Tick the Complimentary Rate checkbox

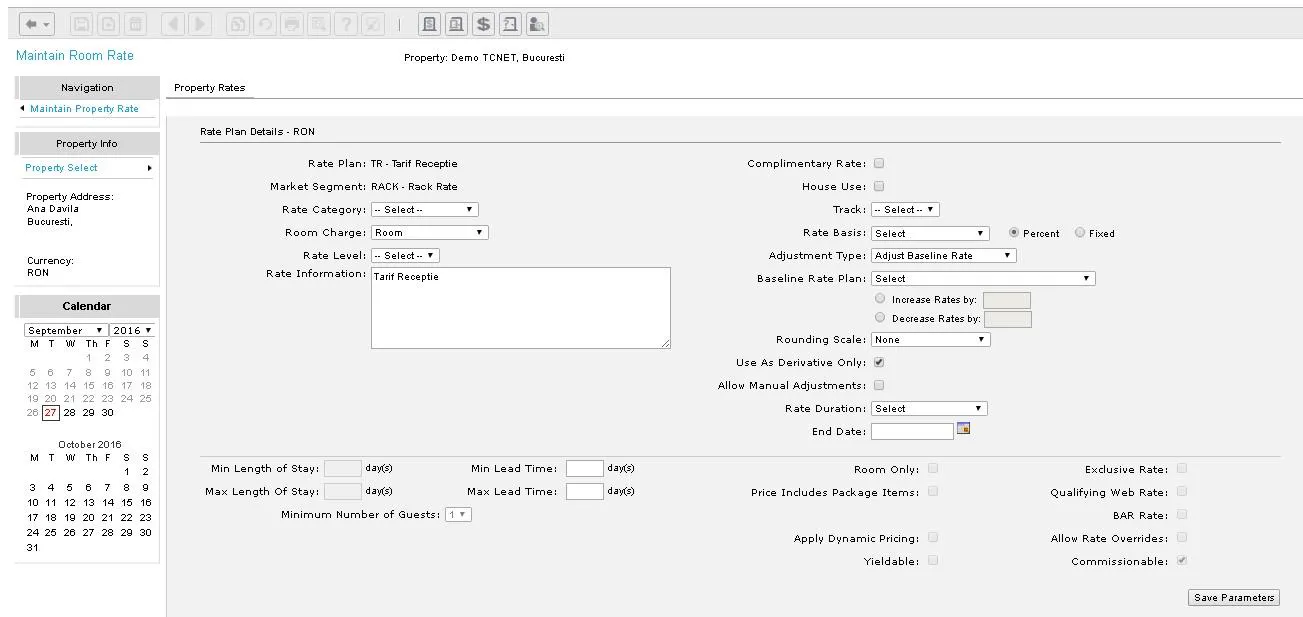tap(879, 163)
